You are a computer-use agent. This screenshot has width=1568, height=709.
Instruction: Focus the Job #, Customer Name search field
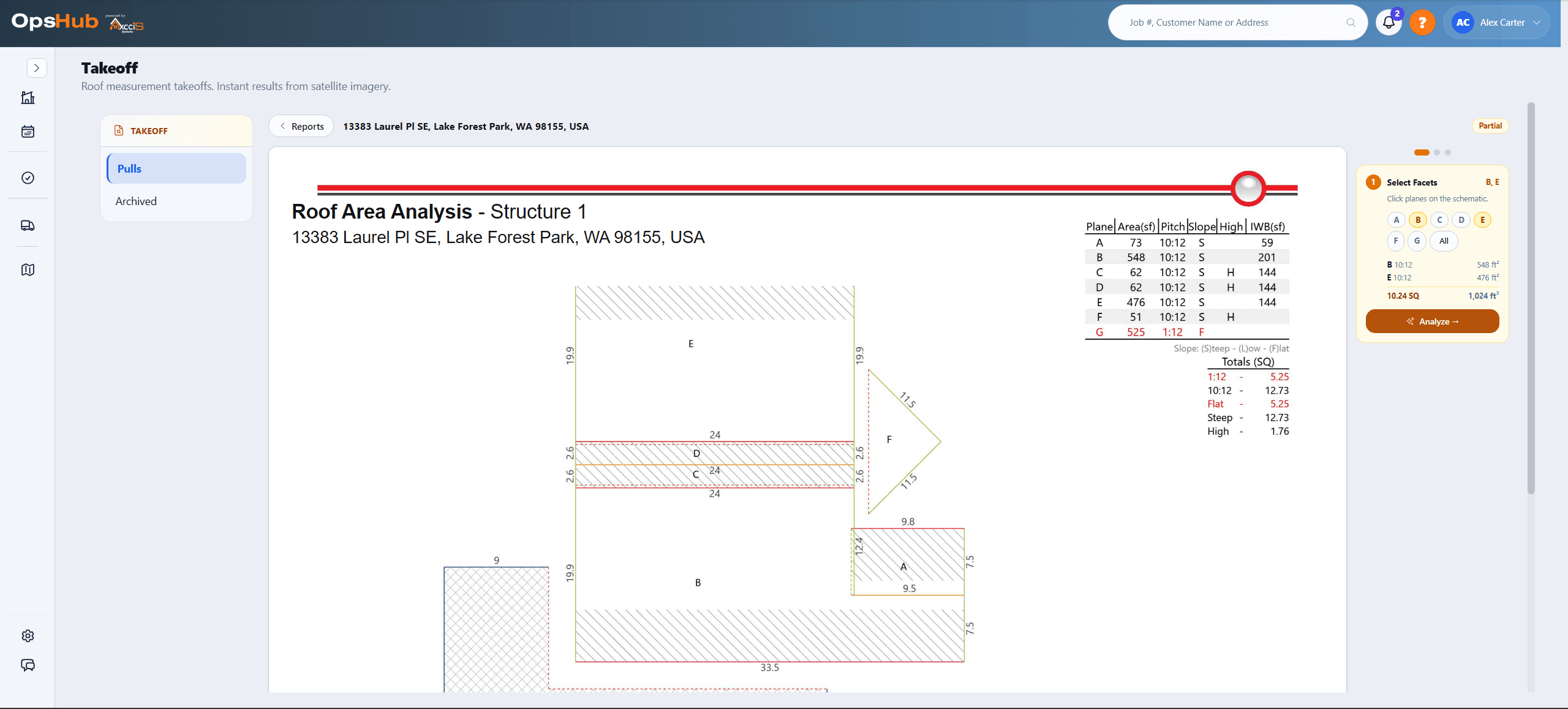click(1237, 23)
